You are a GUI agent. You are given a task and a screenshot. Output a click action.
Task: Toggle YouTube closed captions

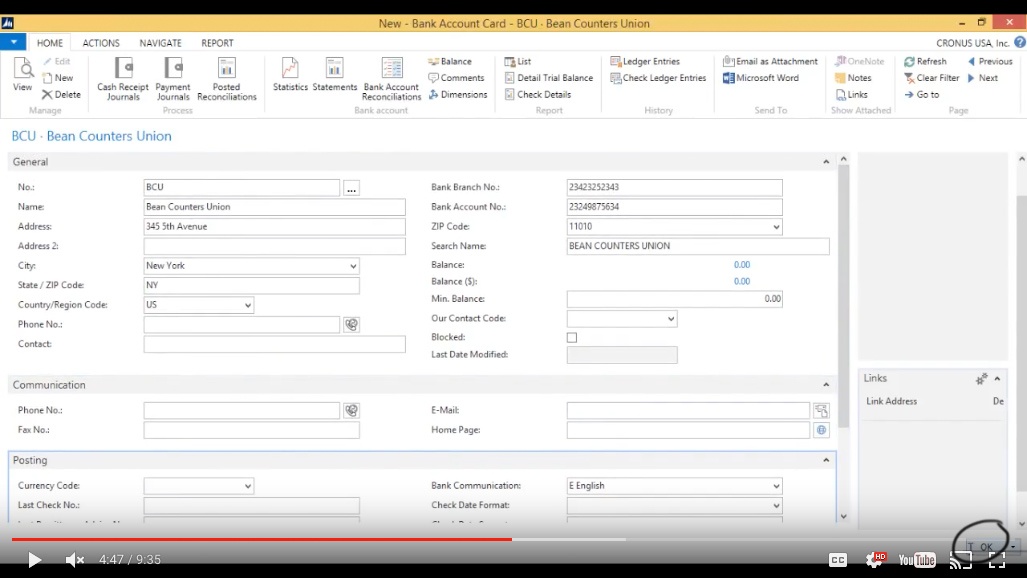tap(838, 560)
